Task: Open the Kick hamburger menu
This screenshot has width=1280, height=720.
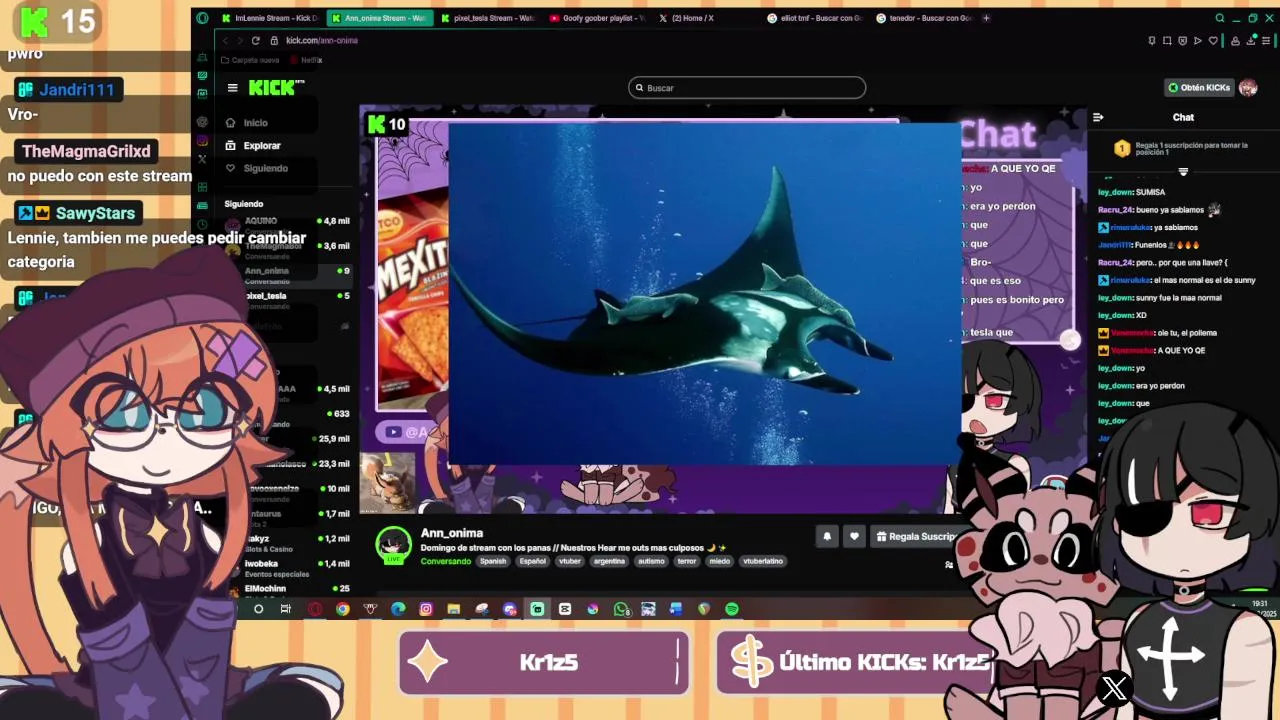Action: pyautogui.click(x=232, y=88)
